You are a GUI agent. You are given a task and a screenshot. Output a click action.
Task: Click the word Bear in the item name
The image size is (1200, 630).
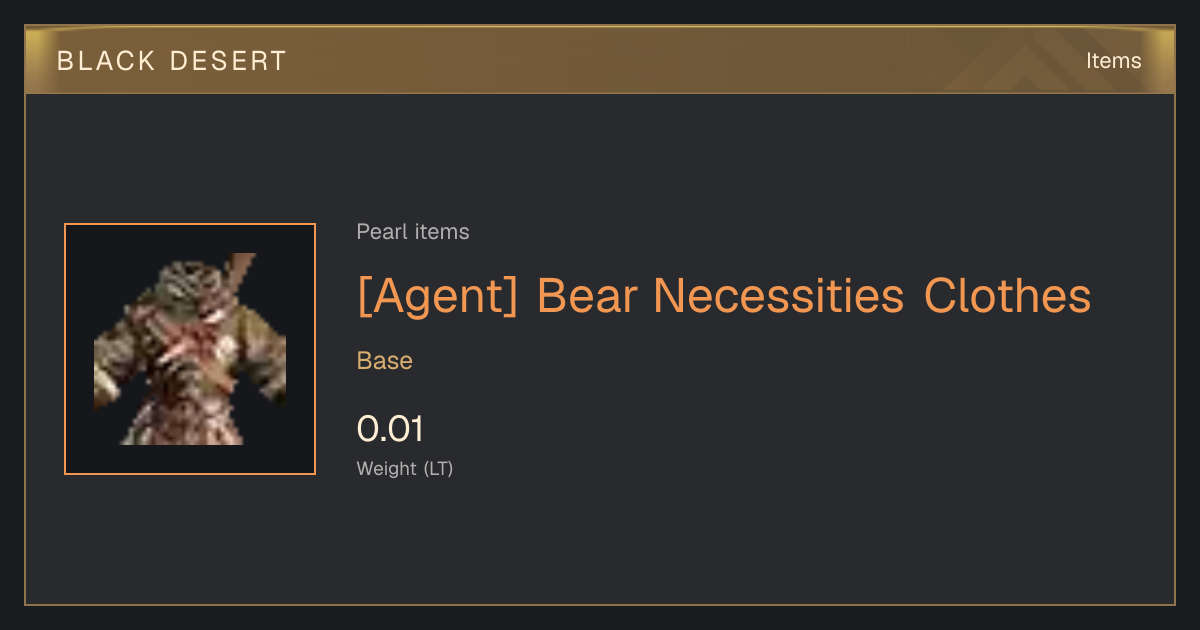tap(586, 296)
